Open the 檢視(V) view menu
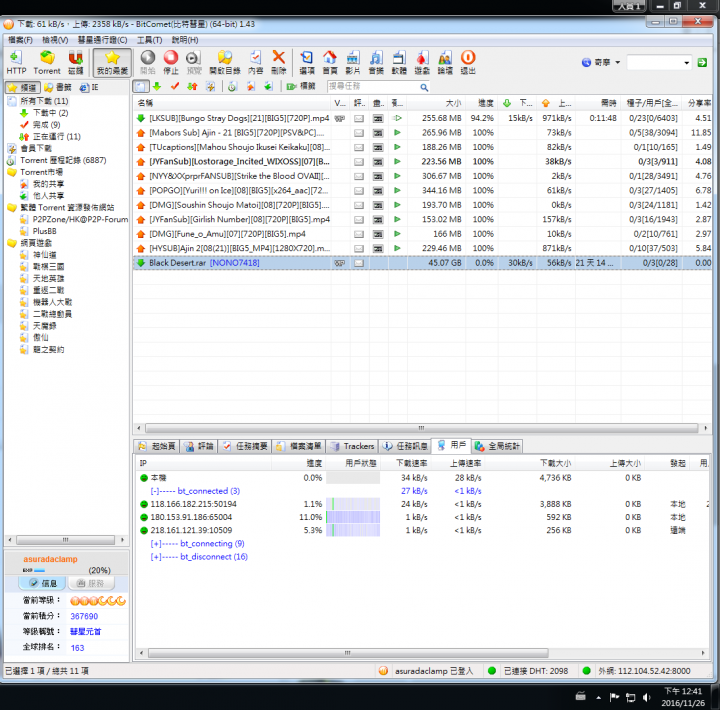The image size is (720, 710). [x=55, y=40]
